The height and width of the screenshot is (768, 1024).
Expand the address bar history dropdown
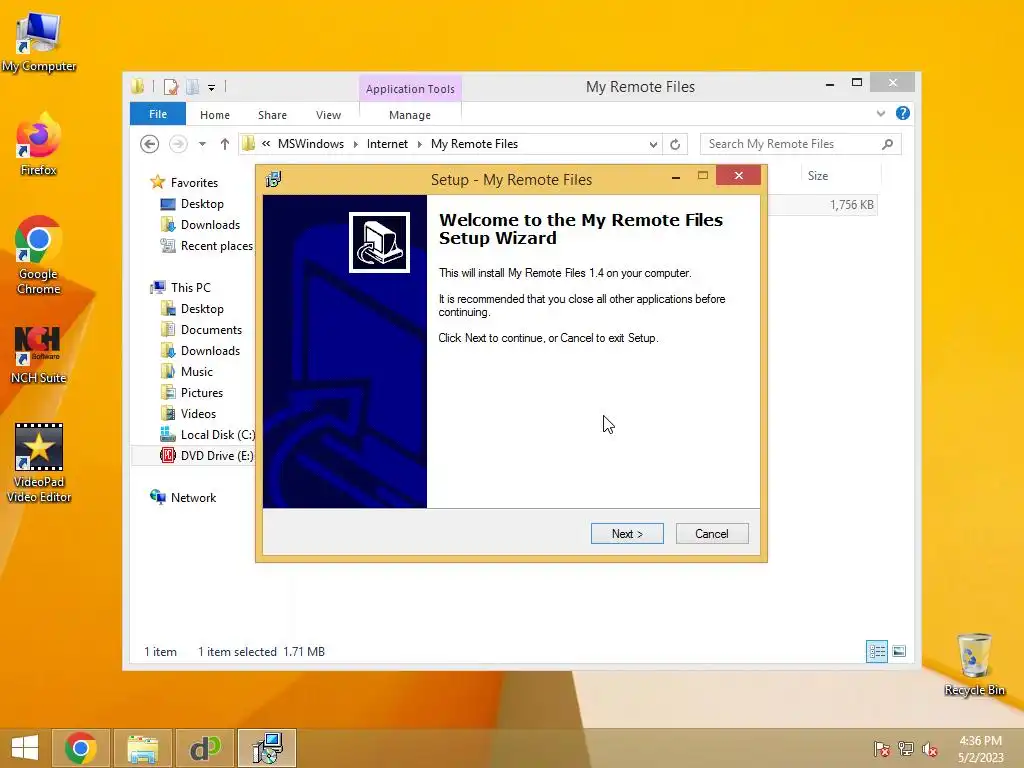click(653, 144)
